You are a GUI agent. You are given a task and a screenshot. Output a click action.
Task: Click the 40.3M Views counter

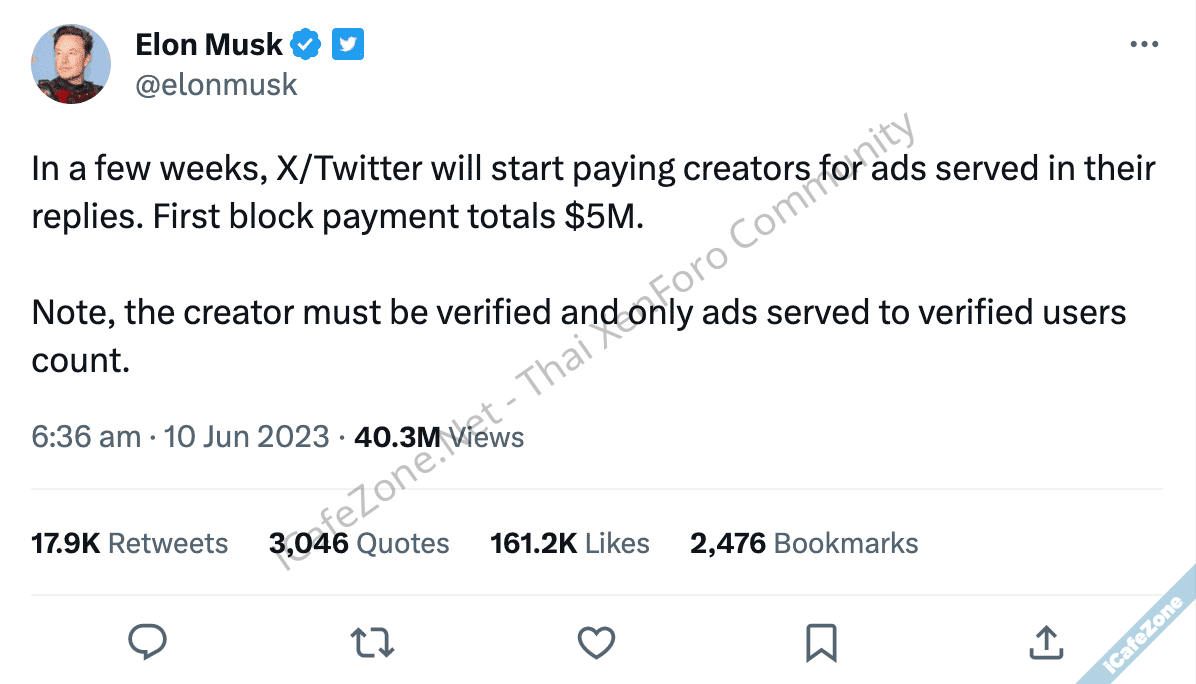439,437
